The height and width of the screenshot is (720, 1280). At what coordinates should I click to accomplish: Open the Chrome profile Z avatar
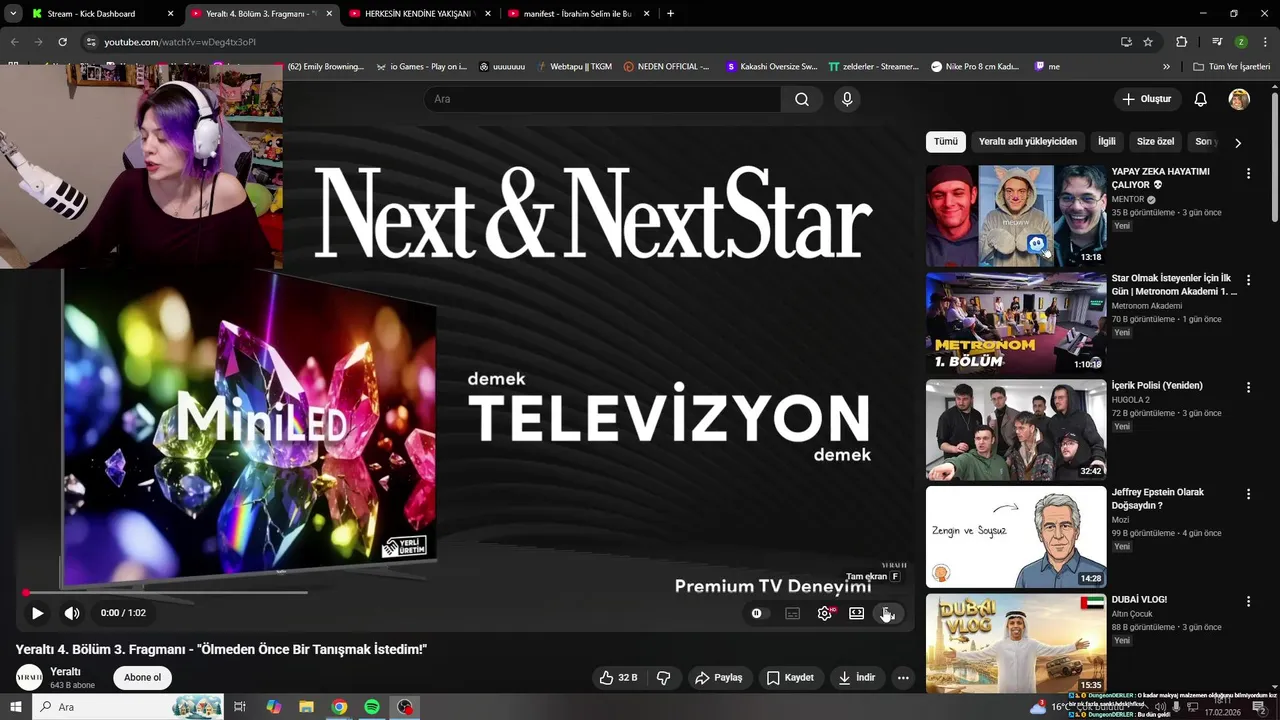tap(1241, 42)
